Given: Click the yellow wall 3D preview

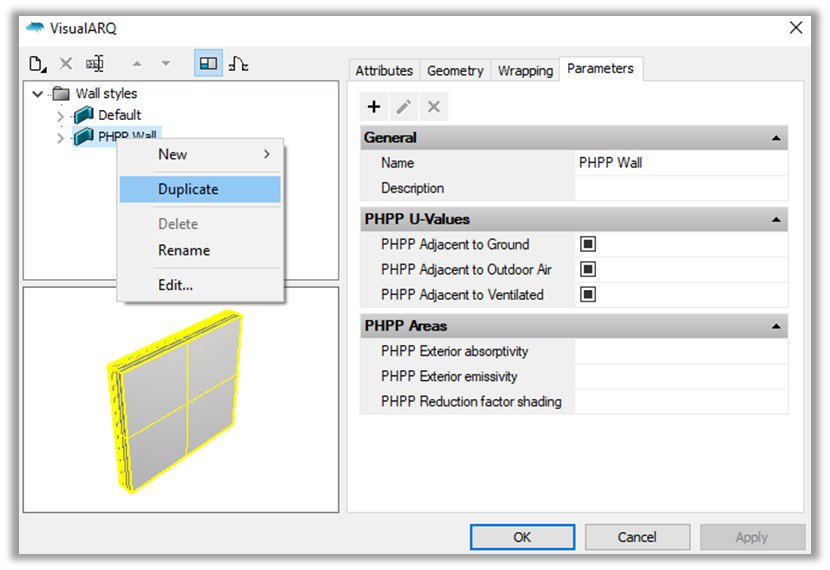Looking at the screenshot, I should click(x=175, y=402).
